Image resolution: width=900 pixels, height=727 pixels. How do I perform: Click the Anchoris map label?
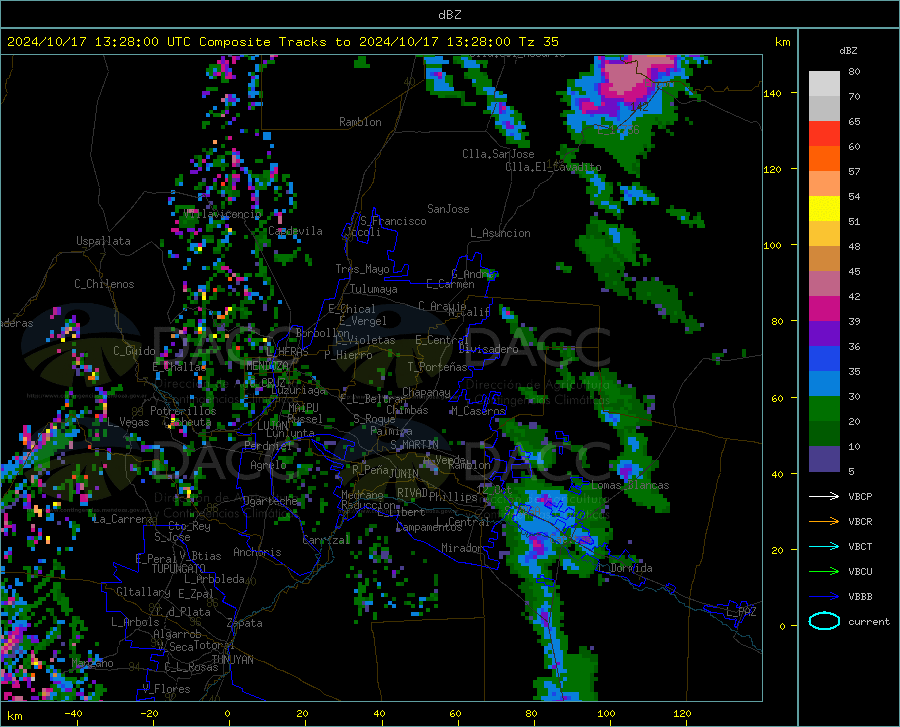point(257,552)
